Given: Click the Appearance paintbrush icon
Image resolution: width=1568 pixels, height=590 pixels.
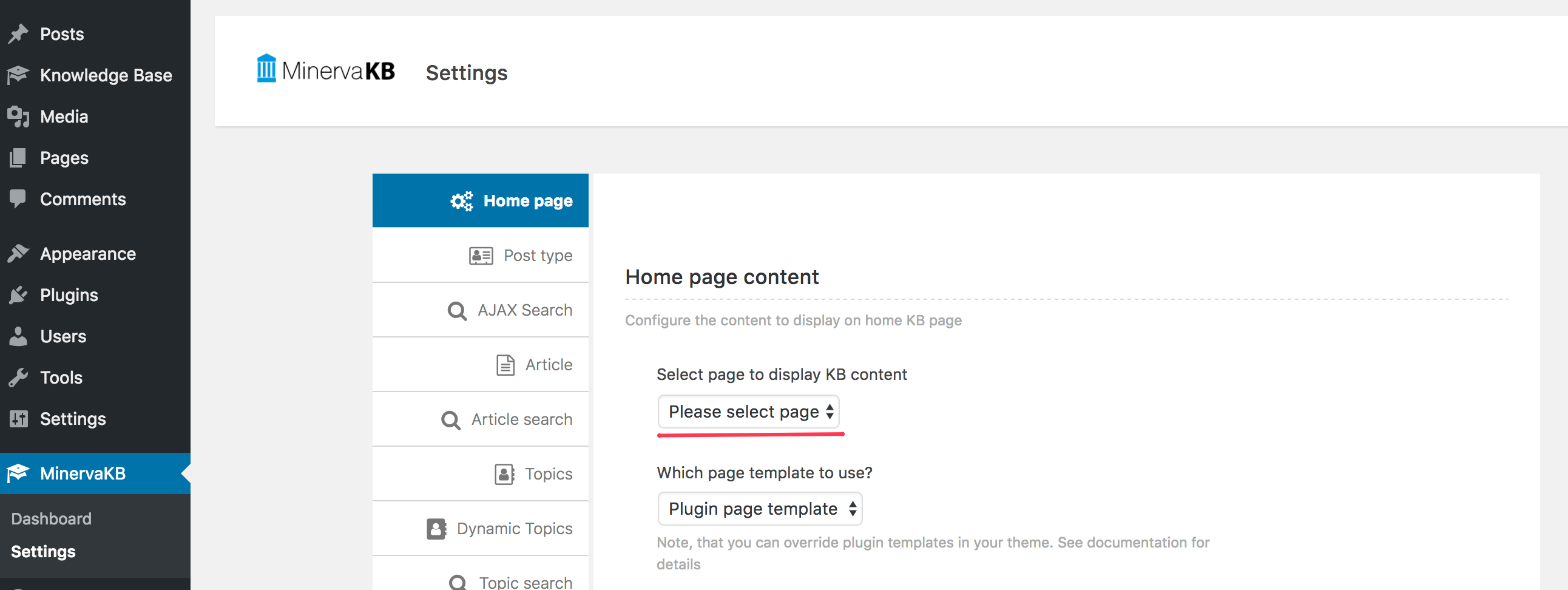Looking at the screenshot, I should coord(18,254).
